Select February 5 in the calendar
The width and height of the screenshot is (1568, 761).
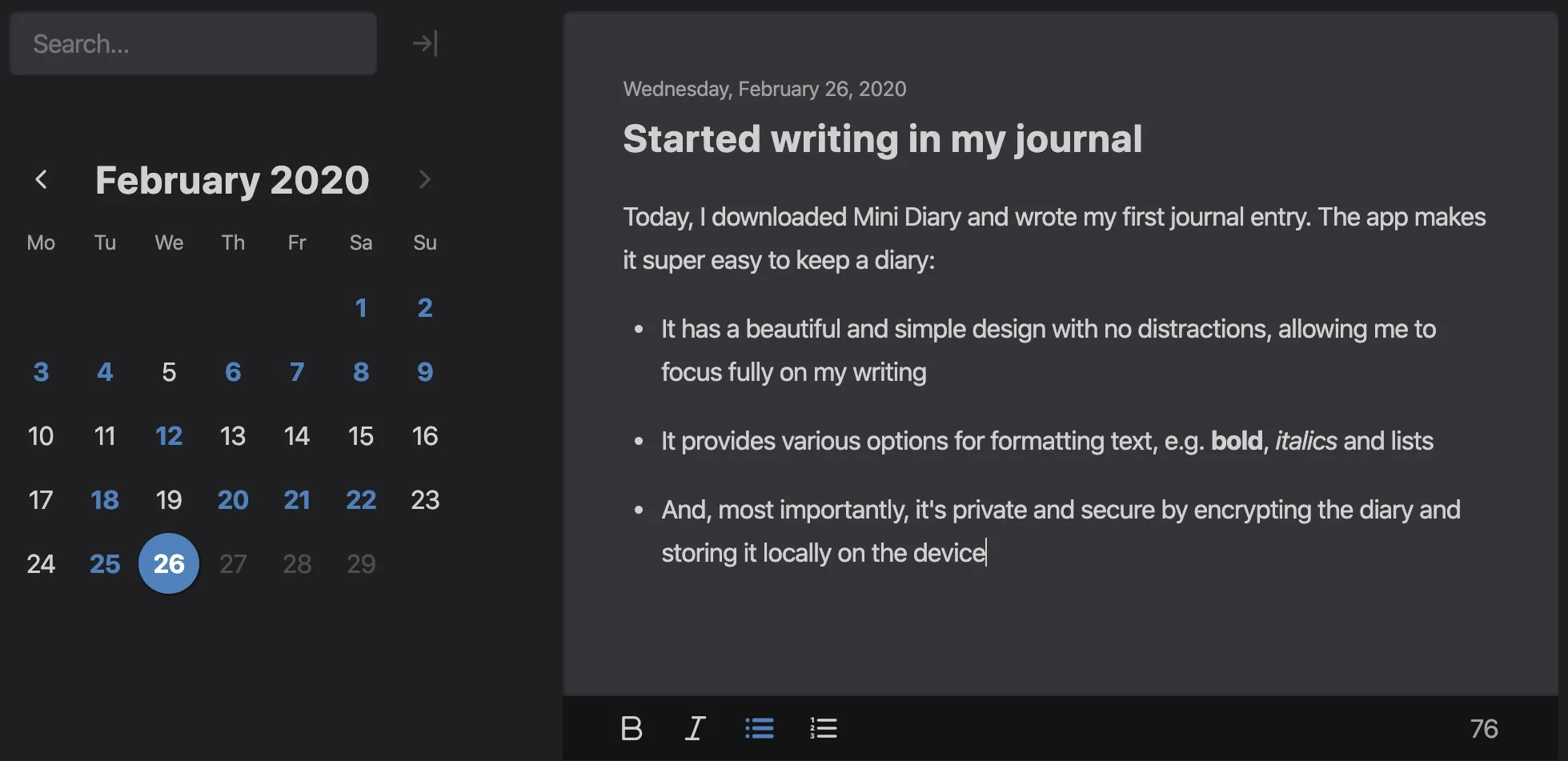pyautogui.click(x=169, y=371)
